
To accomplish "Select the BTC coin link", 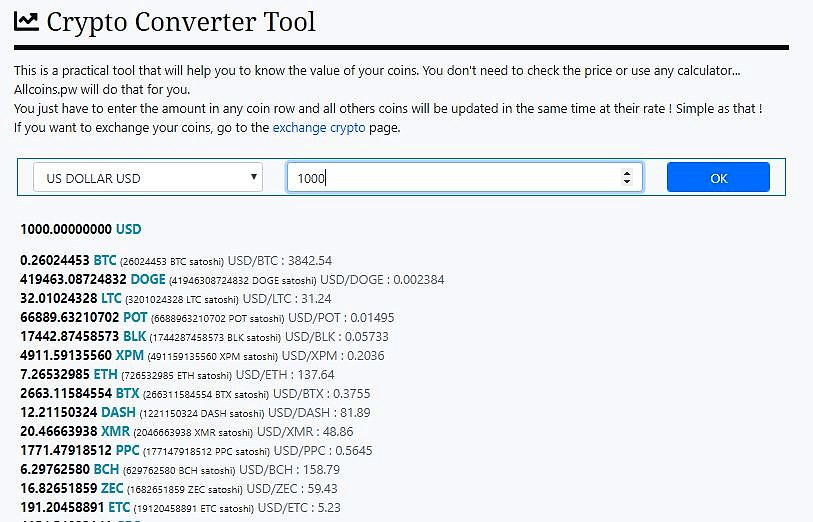I will tap(105, 260).
